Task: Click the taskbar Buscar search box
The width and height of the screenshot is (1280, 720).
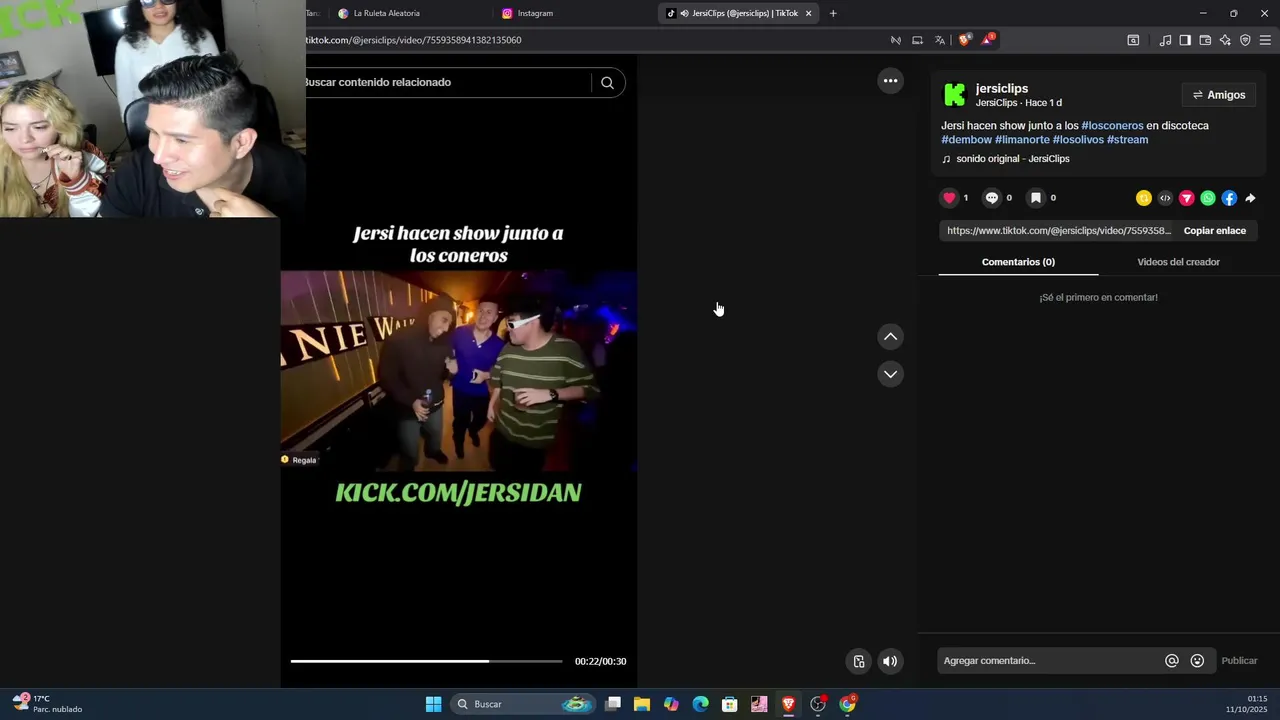Action: [524, 704]
